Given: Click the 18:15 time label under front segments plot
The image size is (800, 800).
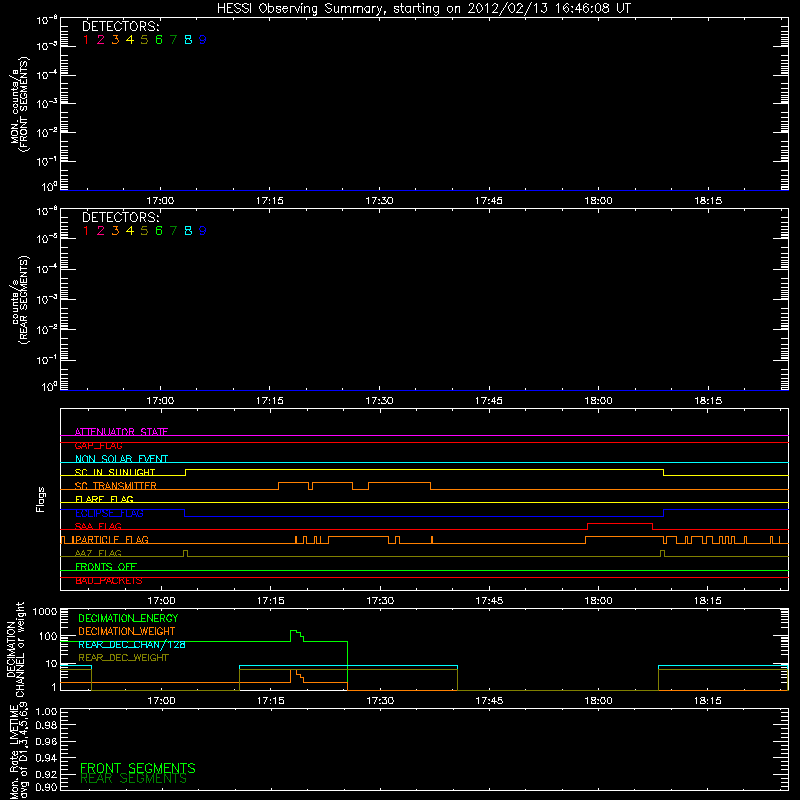Looking at the screenshot, I should point(708,201).
